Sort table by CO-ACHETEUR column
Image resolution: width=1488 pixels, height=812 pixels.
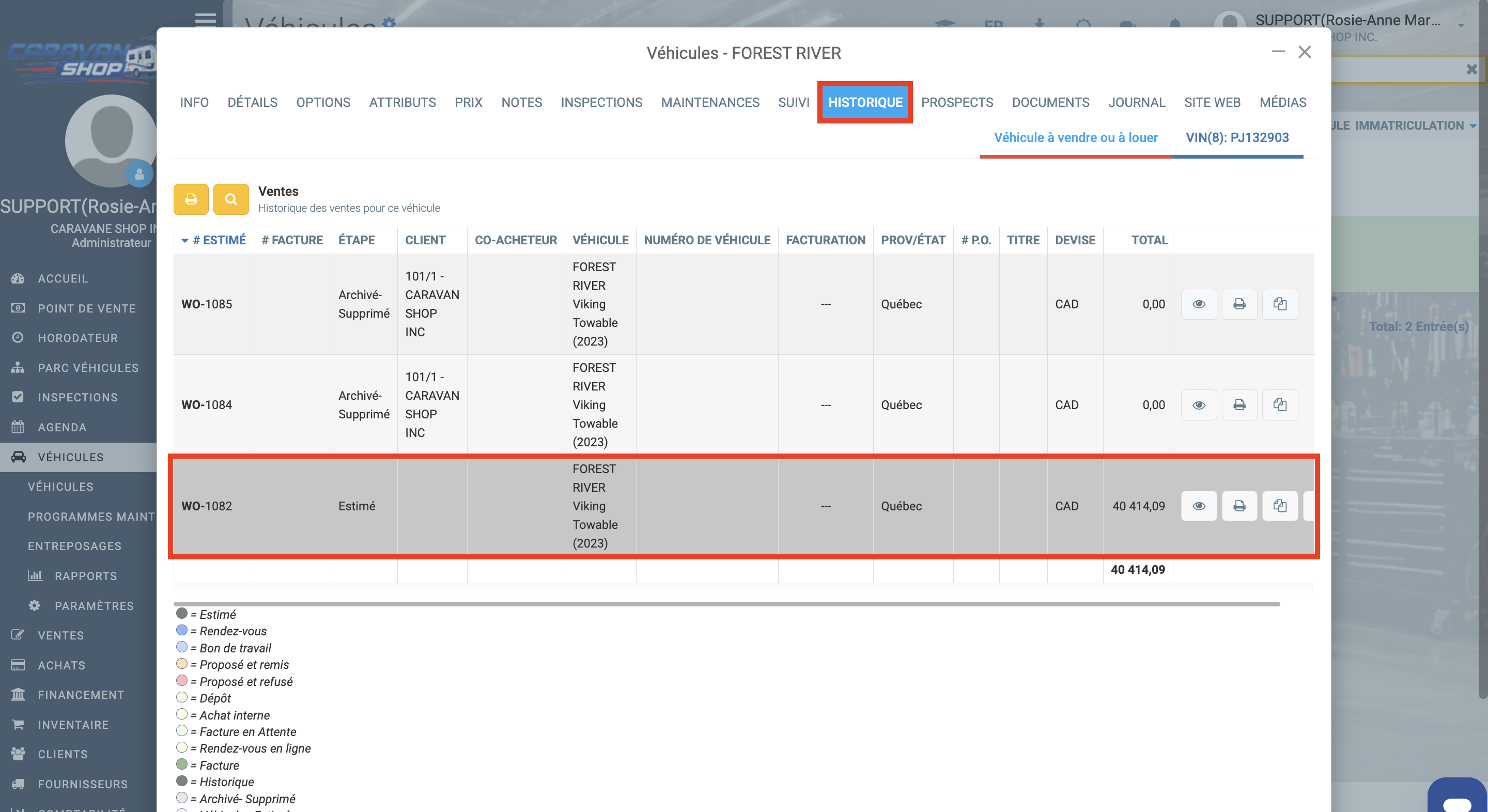(x=516, y=240)
